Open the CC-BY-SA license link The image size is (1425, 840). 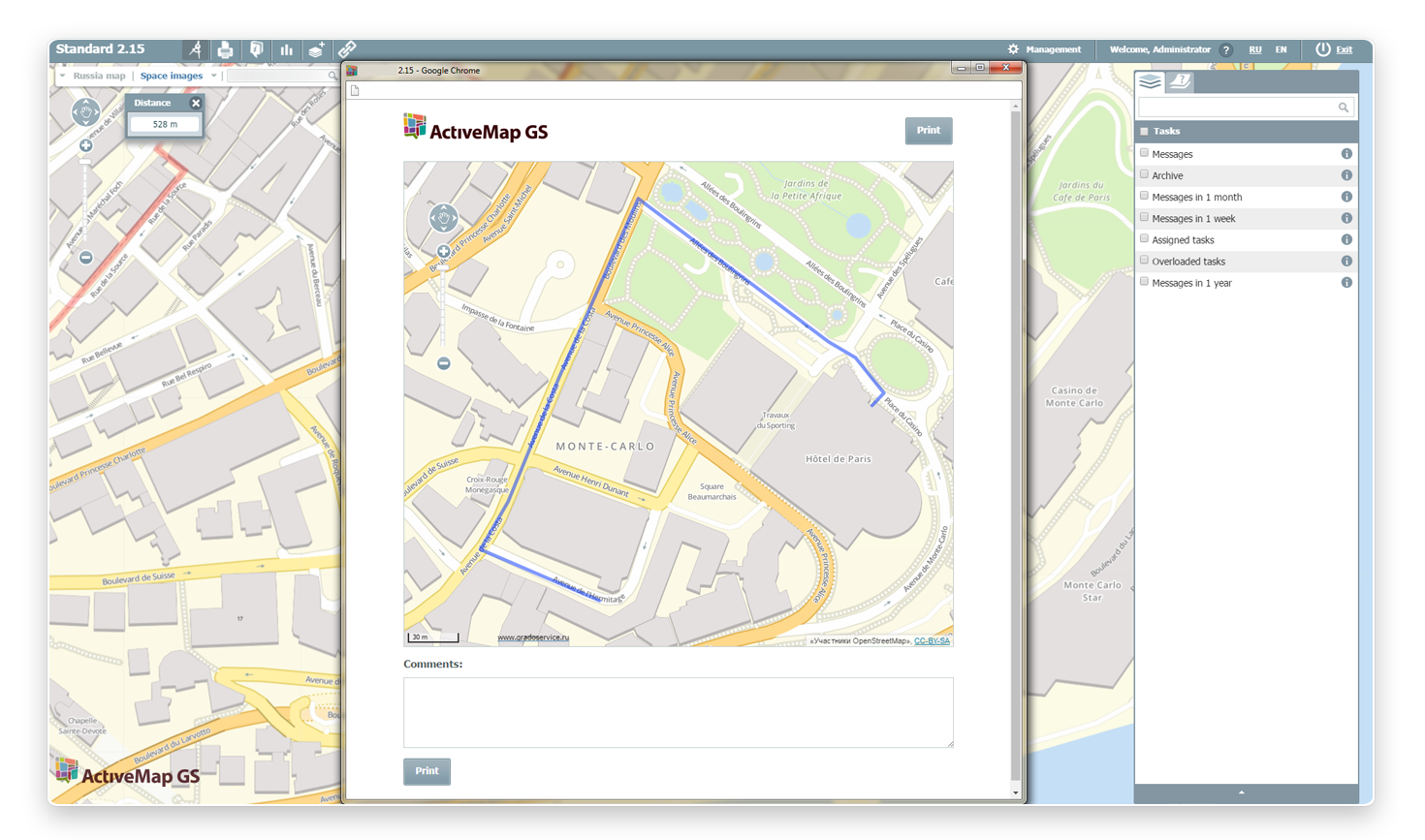(x=932, y=640)
